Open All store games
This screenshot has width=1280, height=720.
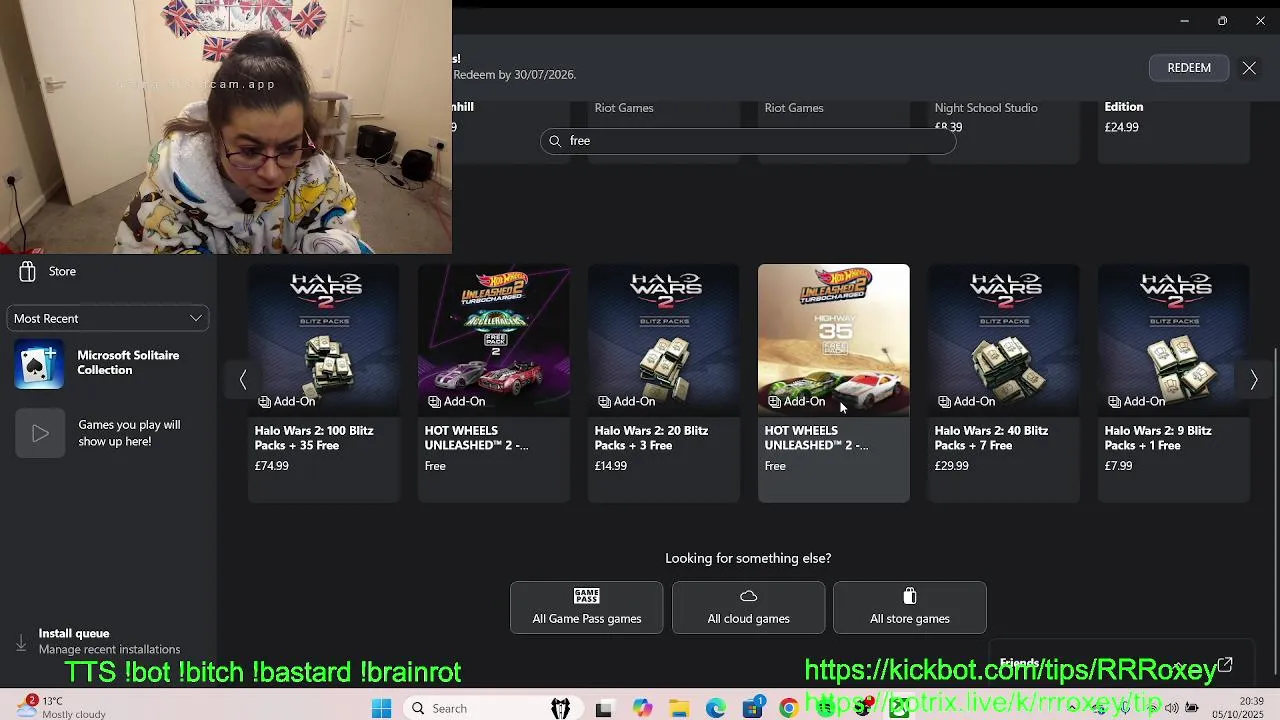[910, 607]
